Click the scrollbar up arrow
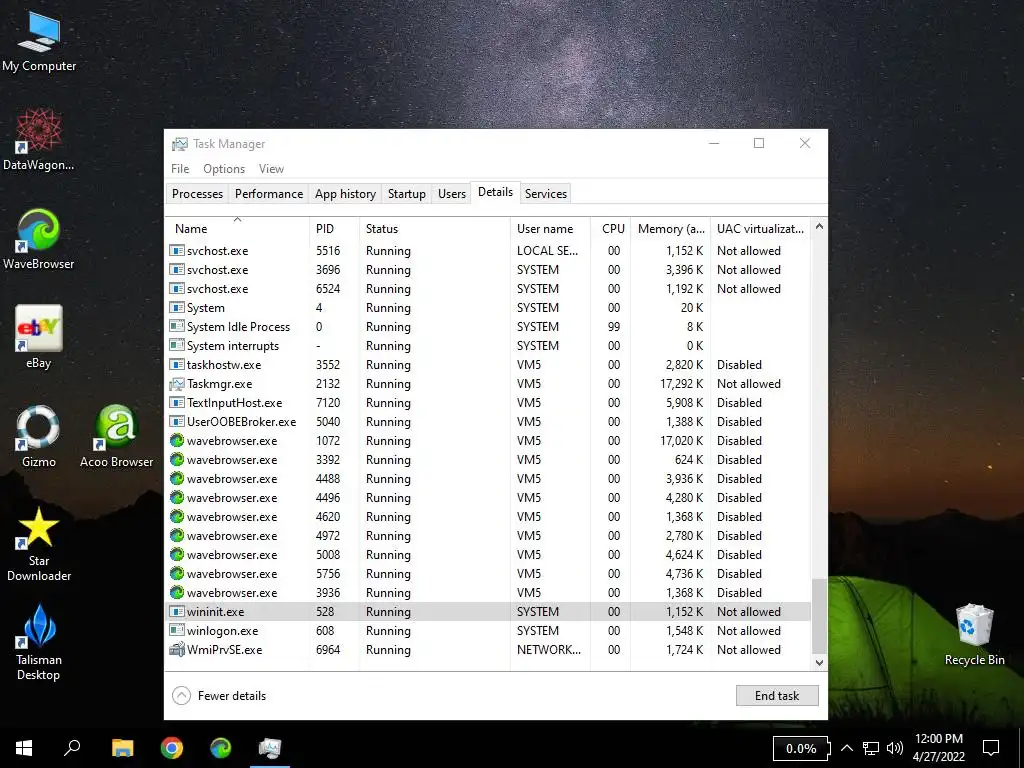Screen dimensions: 1024x768 tap(819, 227)
